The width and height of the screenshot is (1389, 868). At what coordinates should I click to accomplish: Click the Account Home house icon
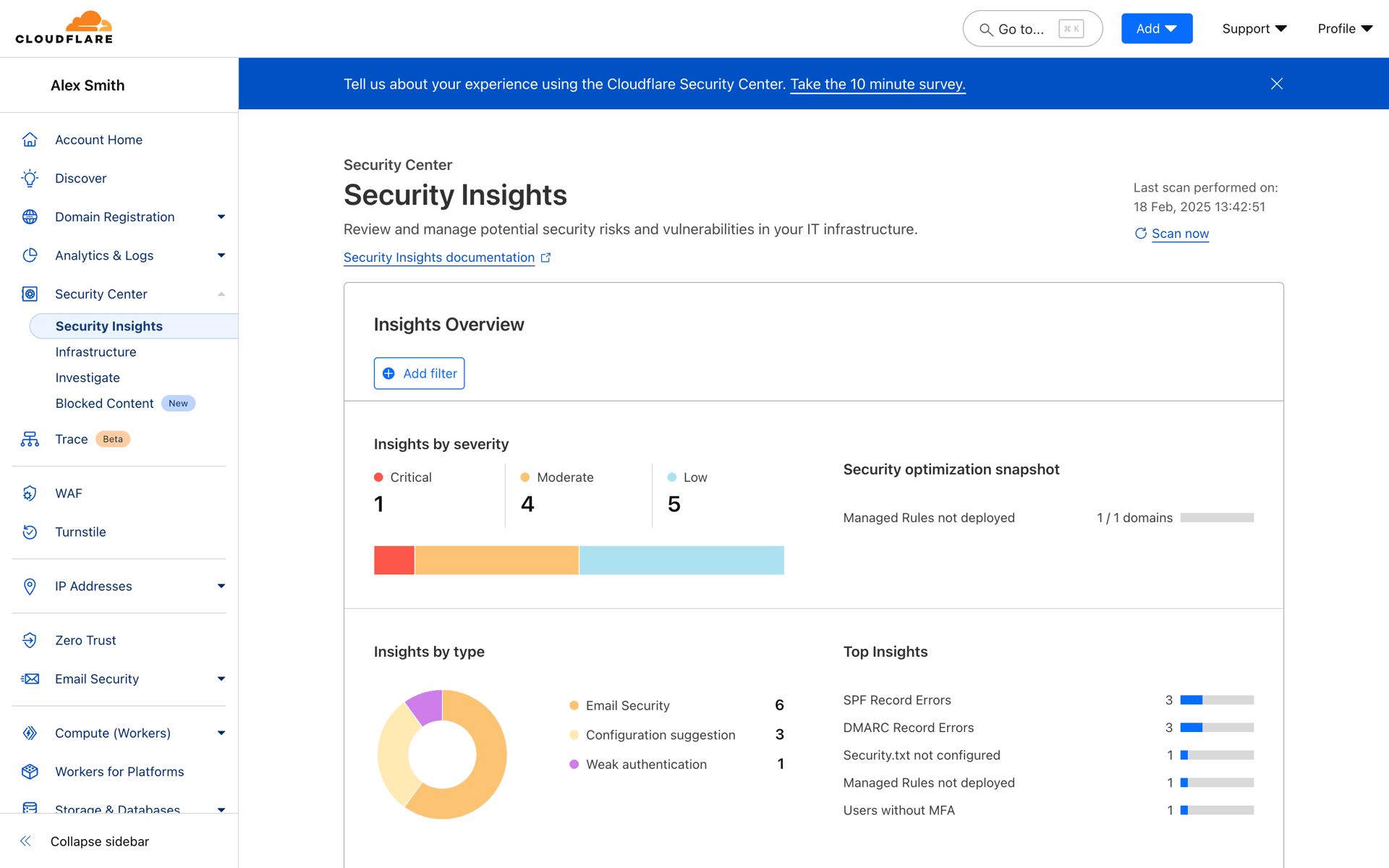[30, 140]
